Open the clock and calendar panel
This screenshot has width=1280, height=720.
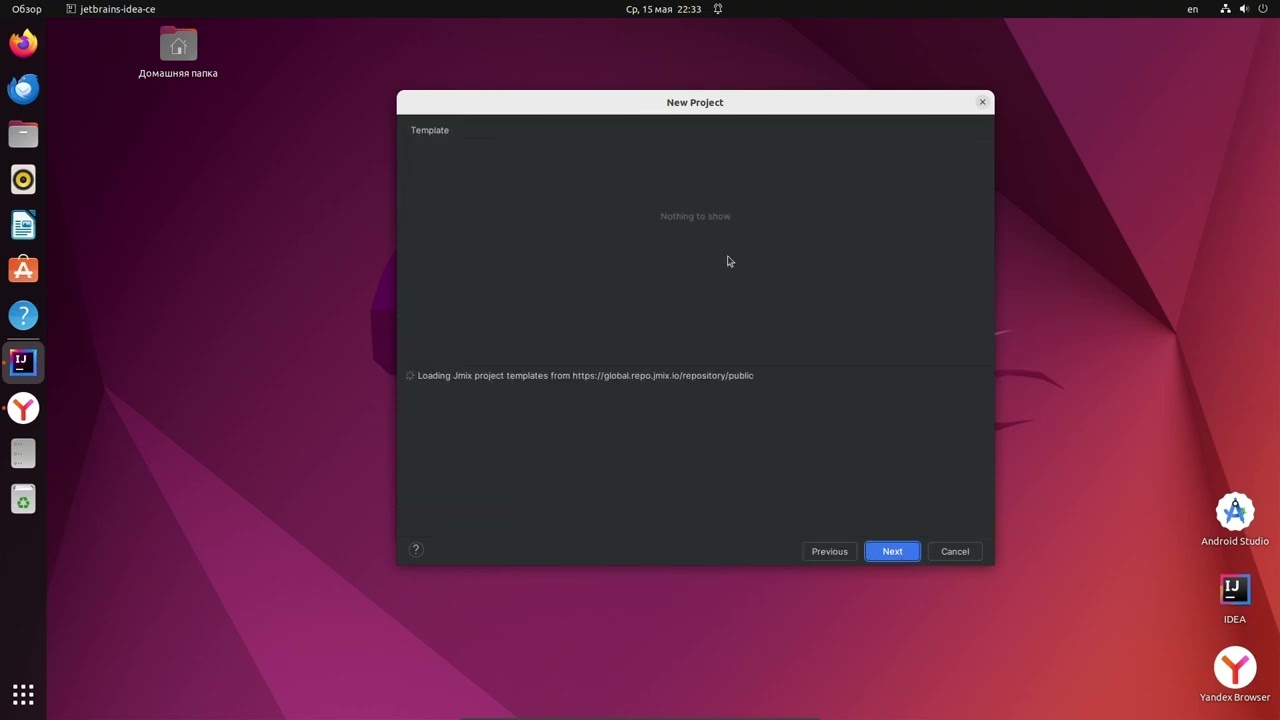664,9
